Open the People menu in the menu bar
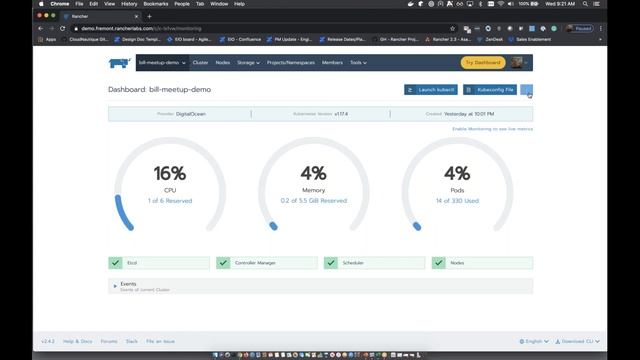This screenshot has height=360, width=640. pos(182,4)
